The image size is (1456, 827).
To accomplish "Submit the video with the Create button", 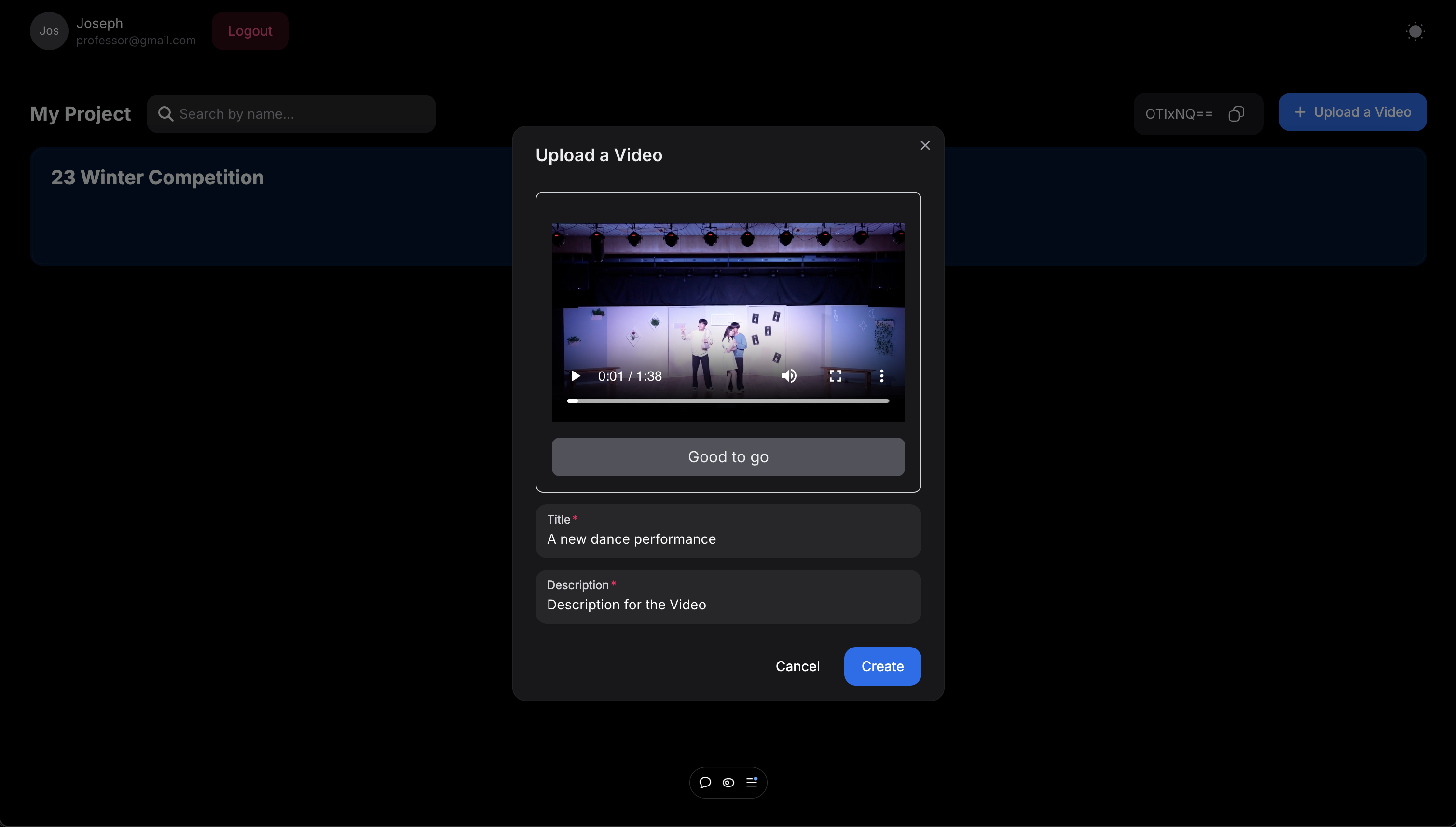I will click(881, 666).
